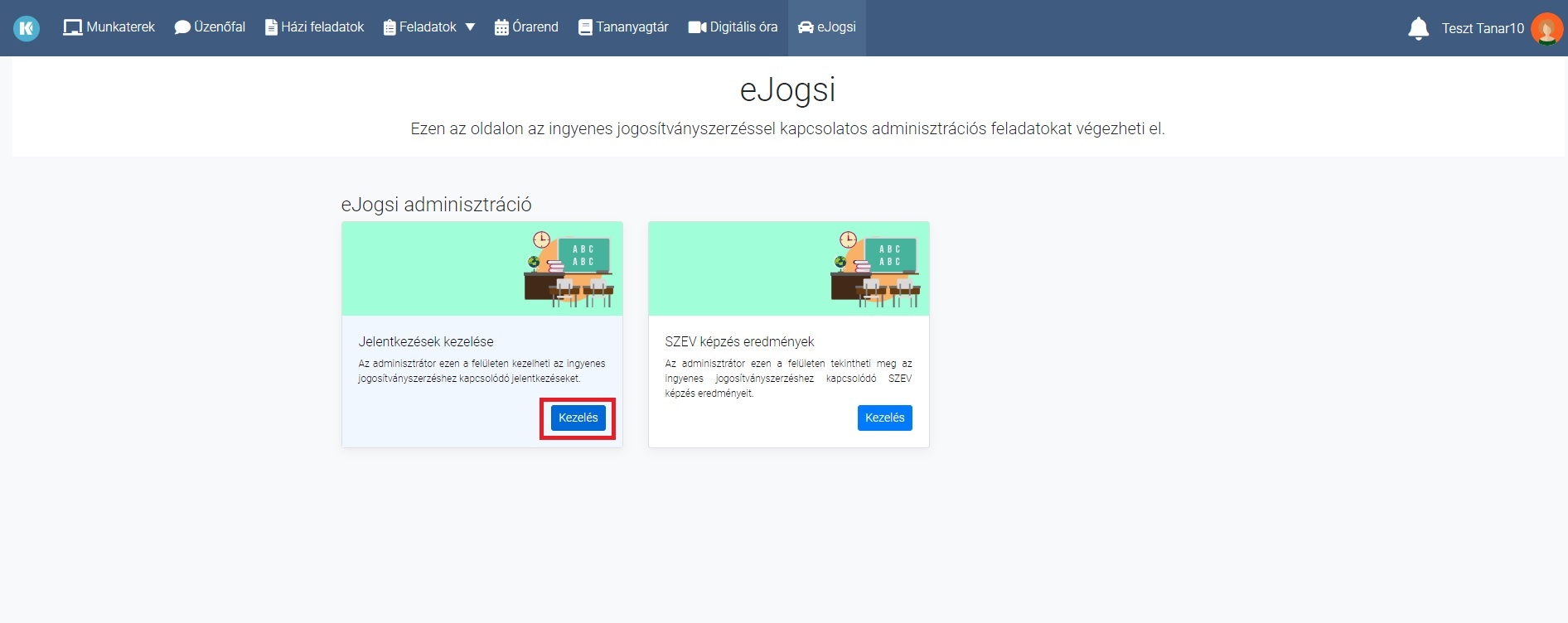Click the Munkaterek laptop icon
The width and height of the screenshot is (1568, 623).
click(73, 27)
